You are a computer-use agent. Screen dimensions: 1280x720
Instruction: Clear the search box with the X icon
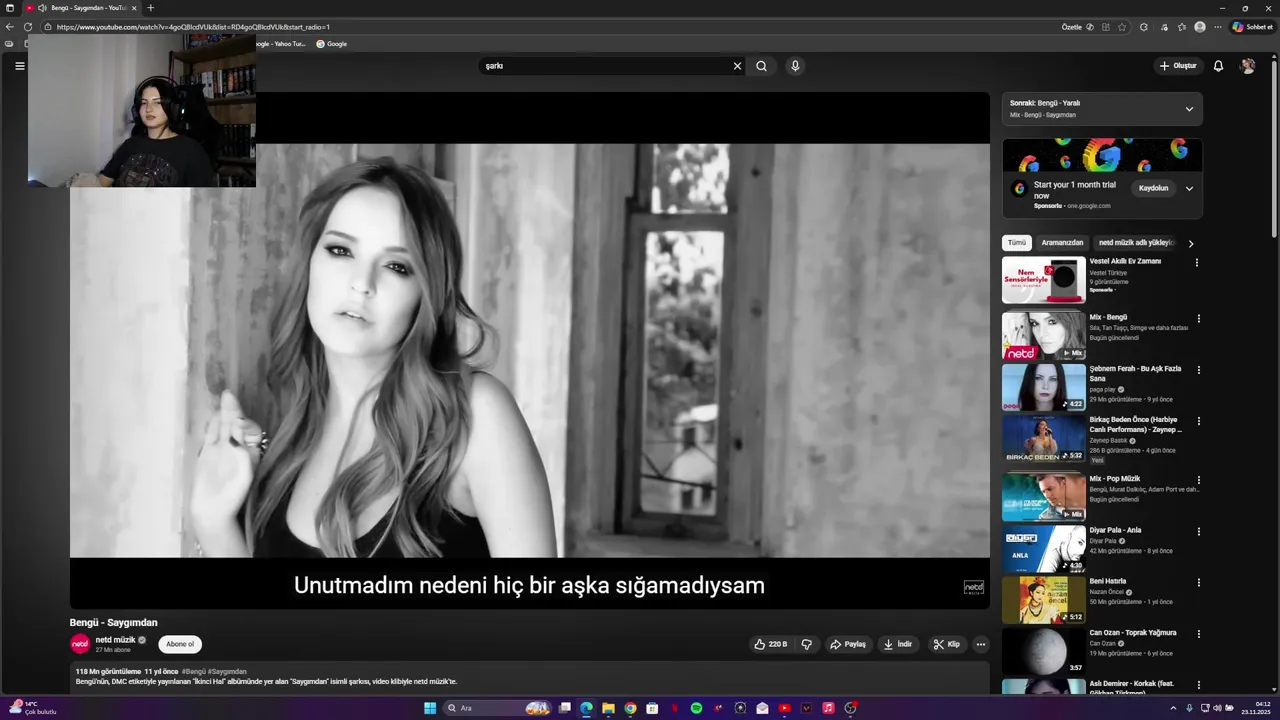pos(737,66)
